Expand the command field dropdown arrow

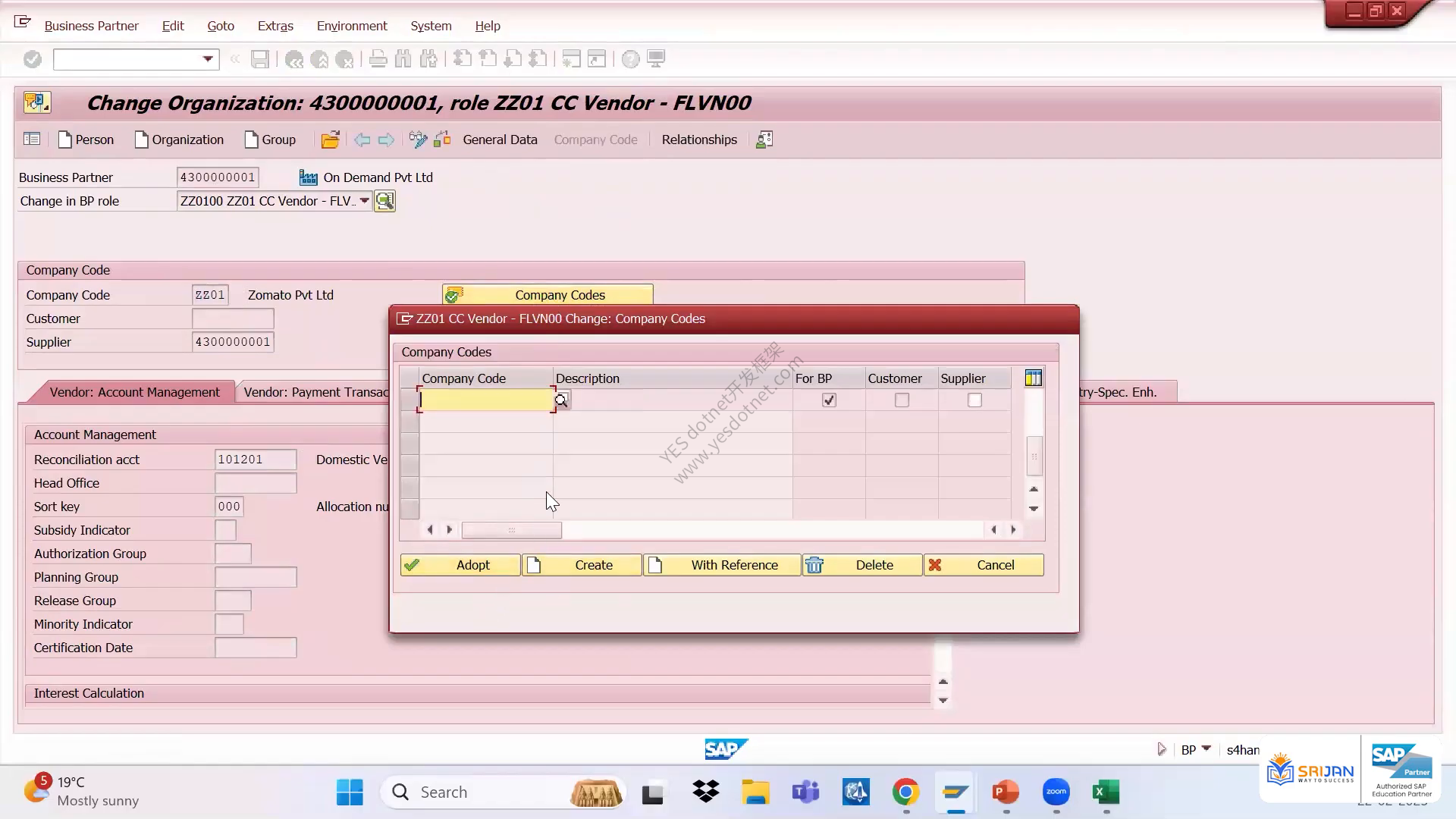click(207, 59)
